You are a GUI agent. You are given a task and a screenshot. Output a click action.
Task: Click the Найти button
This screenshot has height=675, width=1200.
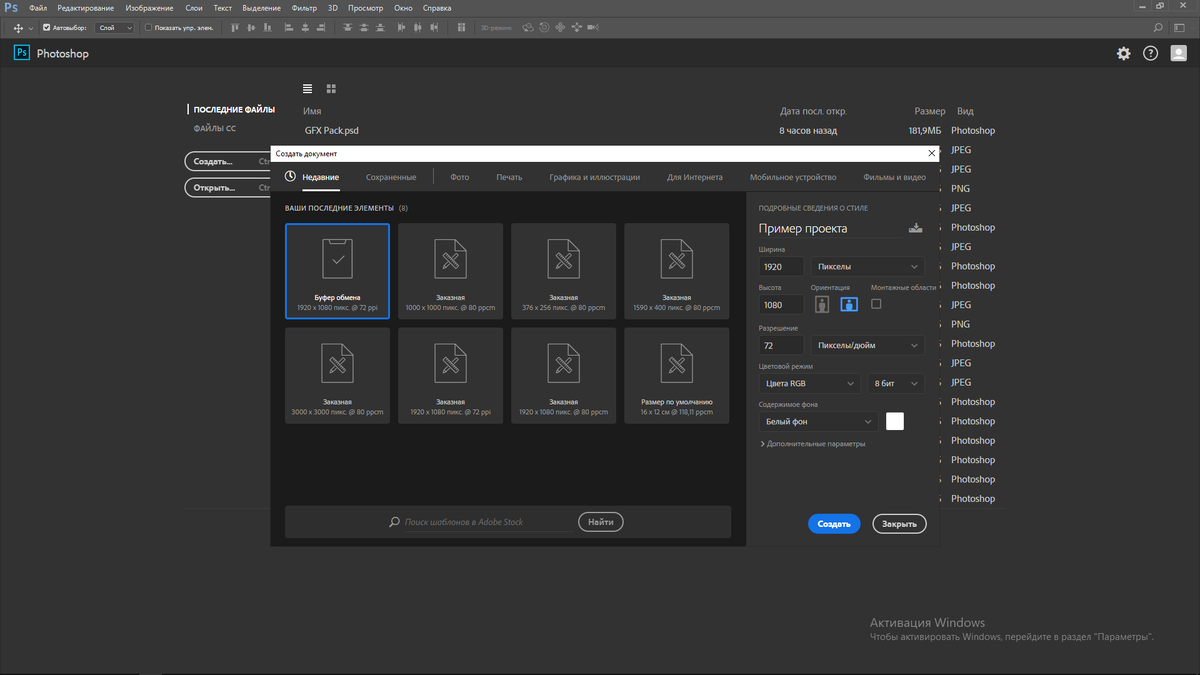[x=601, y=521]
